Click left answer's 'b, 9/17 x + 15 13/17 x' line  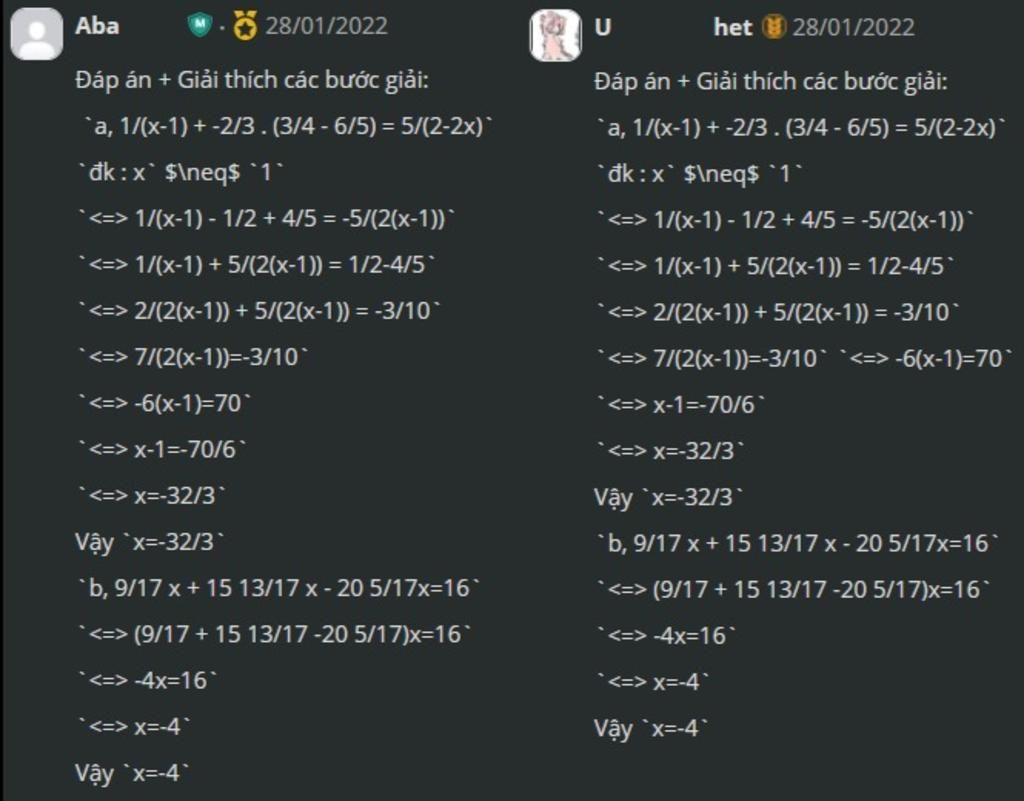point(279,587)
